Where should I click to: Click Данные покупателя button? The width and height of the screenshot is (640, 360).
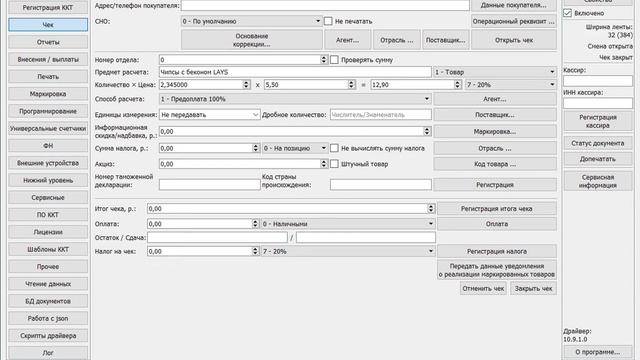(x=514, y=5)
